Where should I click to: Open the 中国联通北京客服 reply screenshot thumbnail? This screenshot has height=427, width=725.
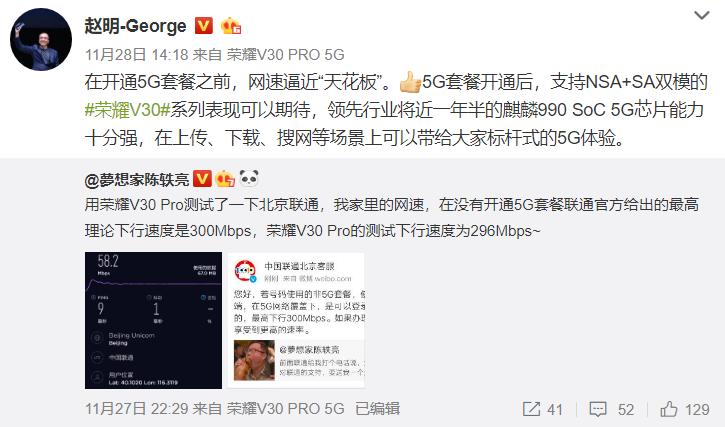tap(296, 320)
